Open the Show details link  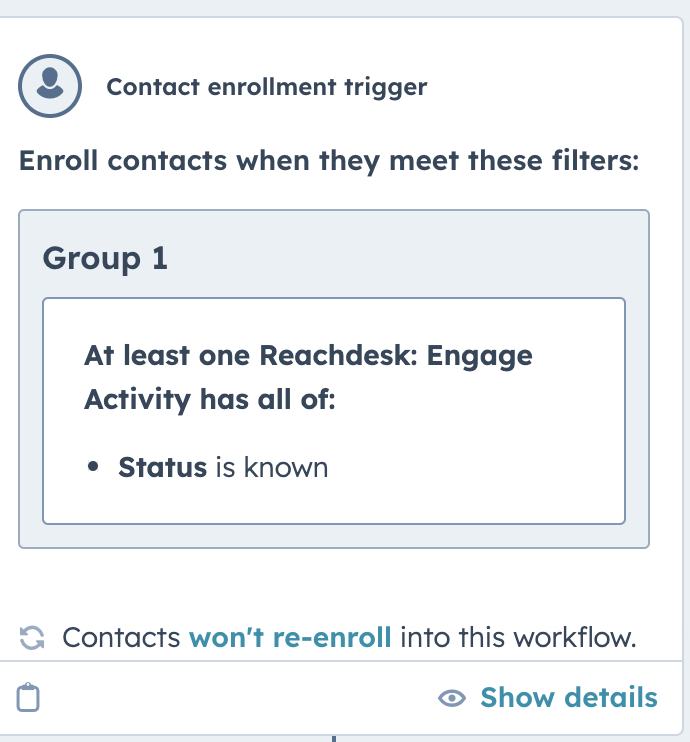[569, 698]
